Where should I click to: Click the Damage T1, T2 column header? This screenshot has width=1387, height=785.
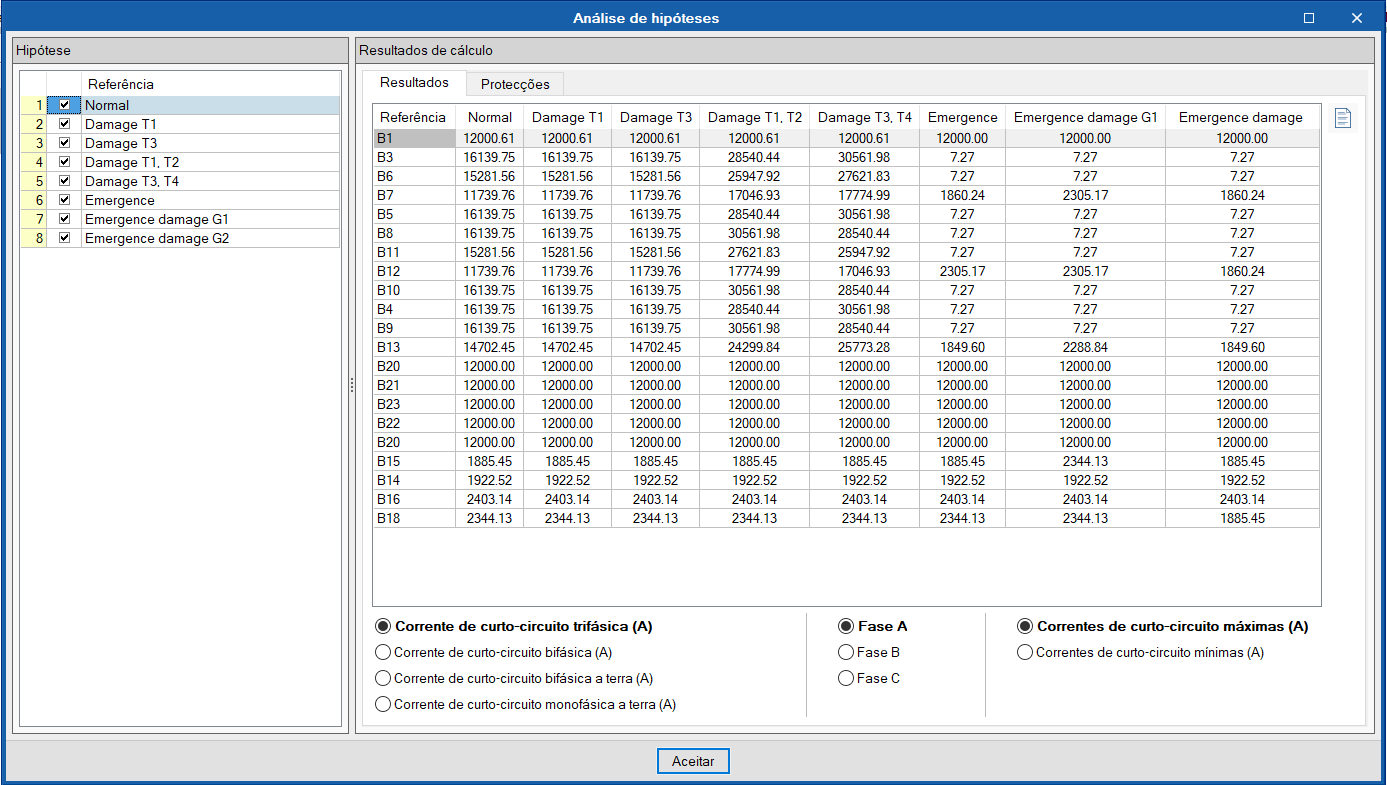(x=755, y=117)
